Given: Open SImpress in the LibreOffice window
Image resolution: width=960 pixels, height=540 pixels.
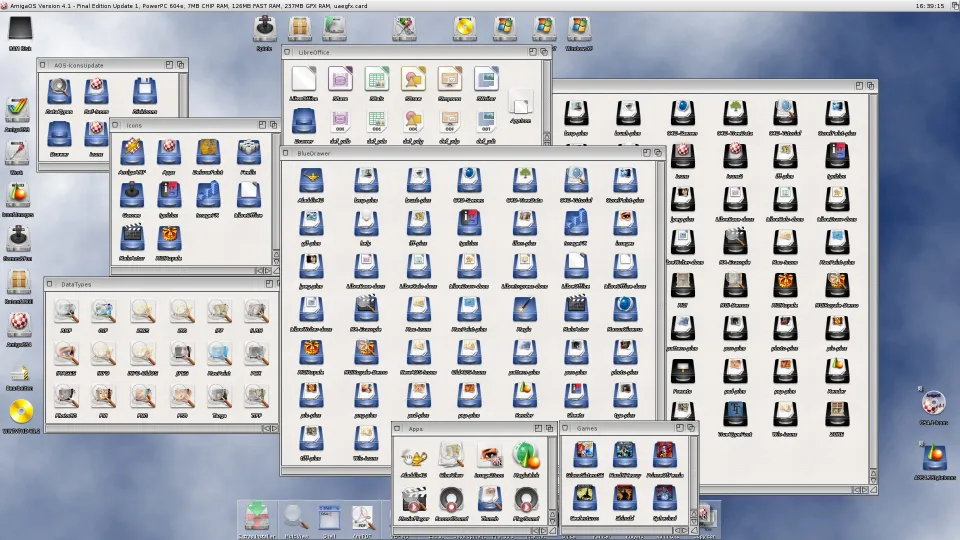Looking at the screenshot, I should [449, 80].
